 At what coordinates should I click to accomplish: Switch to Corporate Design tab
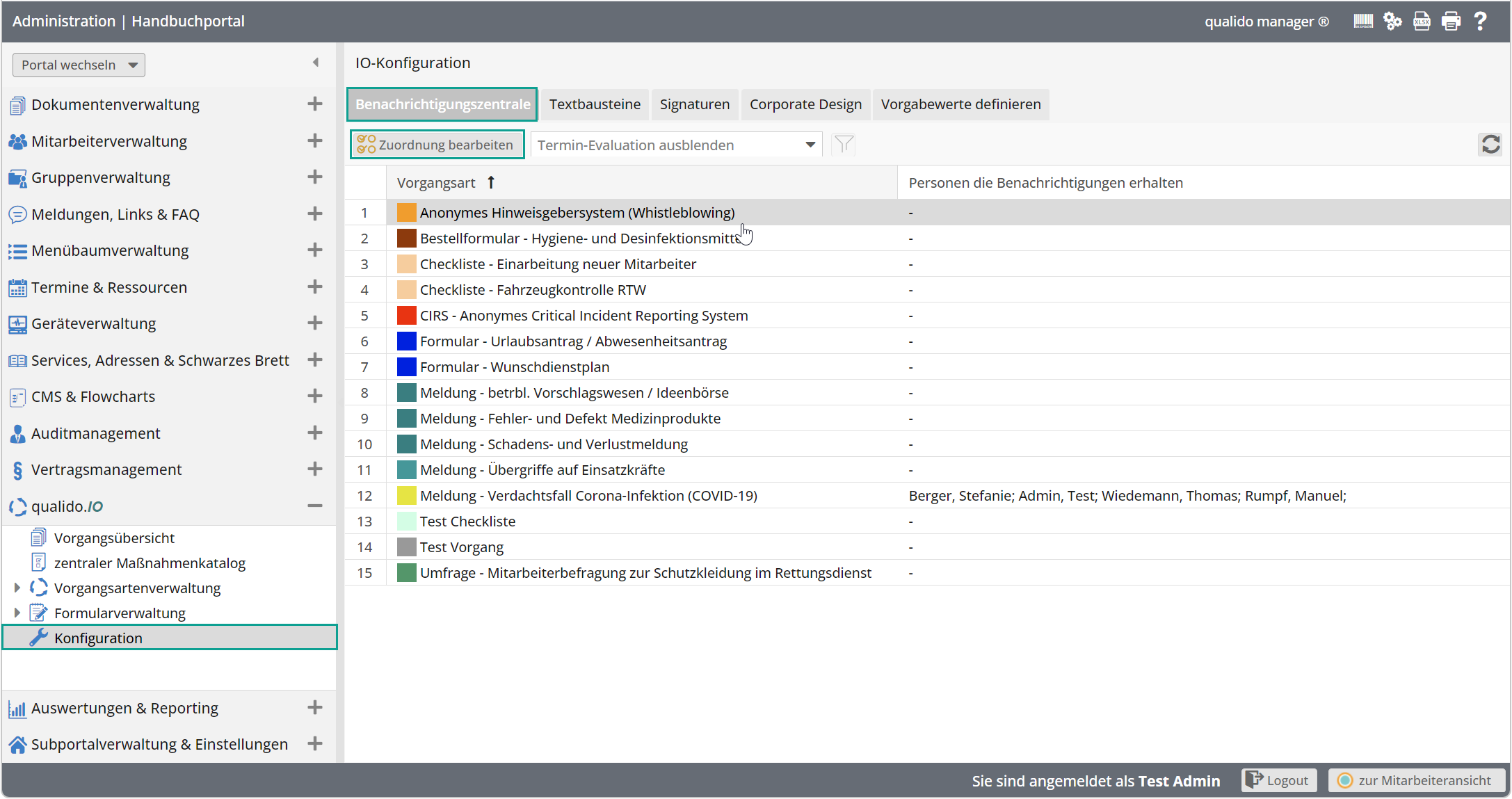click(805, 104)
